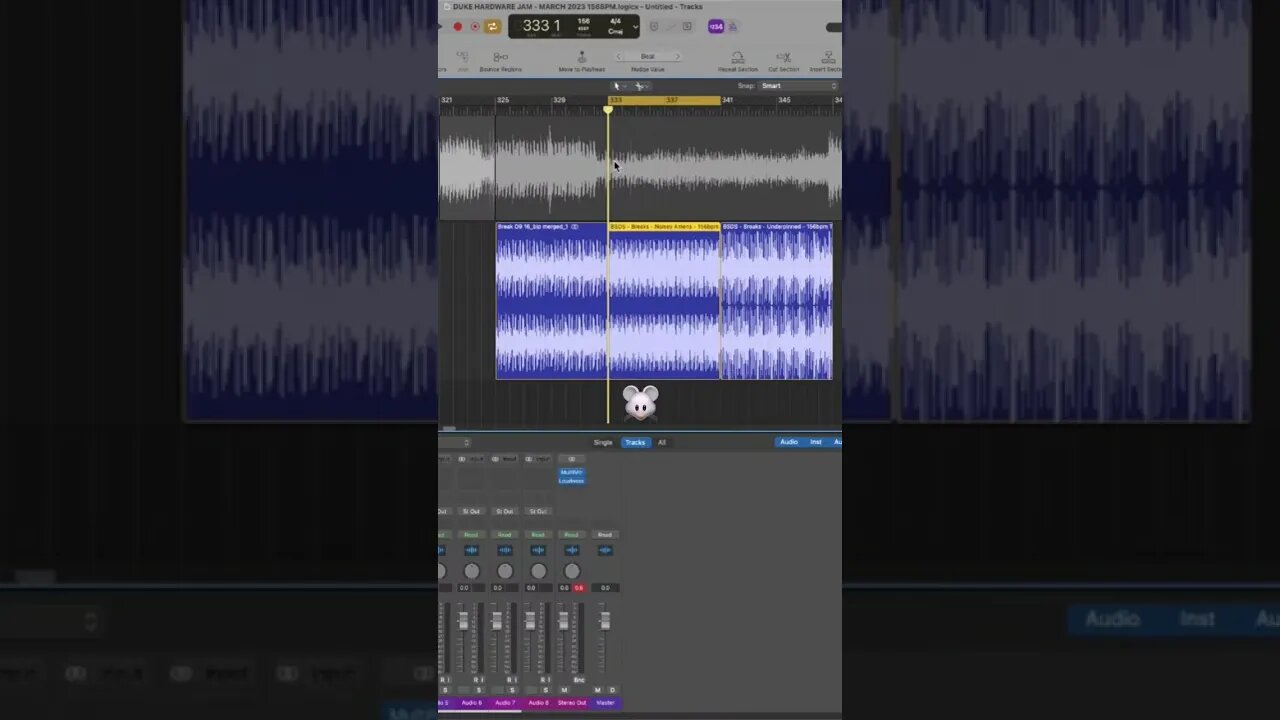Open Master Read automation mode menu
Viewport: 1280px width, 720px height.
pos(604,535)
